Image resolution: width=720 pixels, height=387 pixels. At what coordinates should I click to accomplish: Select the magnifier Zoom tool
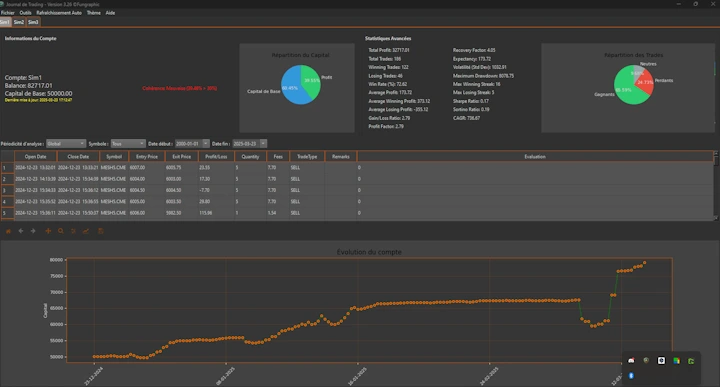(61, 231)
